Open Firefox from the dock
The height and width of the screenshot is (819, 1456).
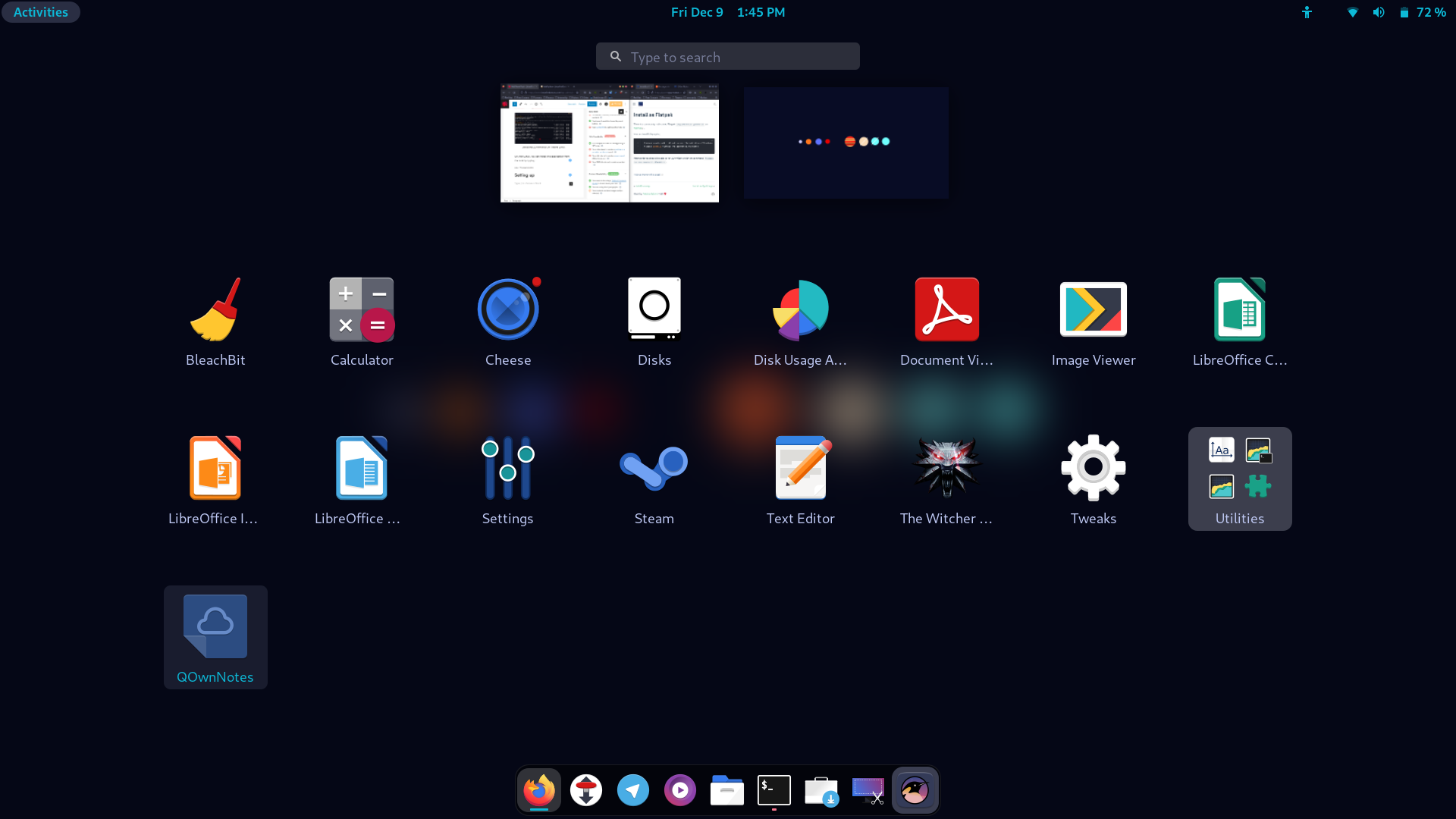pos(538,789)
